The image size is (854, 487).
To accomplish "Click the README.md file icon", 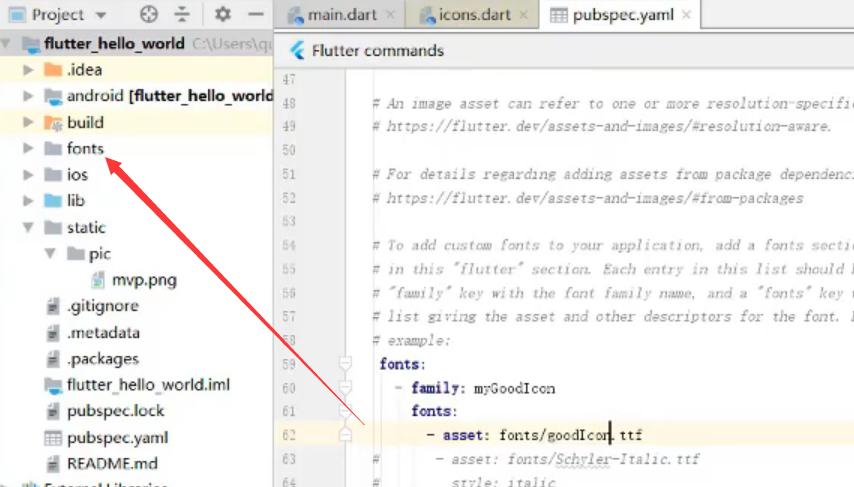I will coord(52,464).
